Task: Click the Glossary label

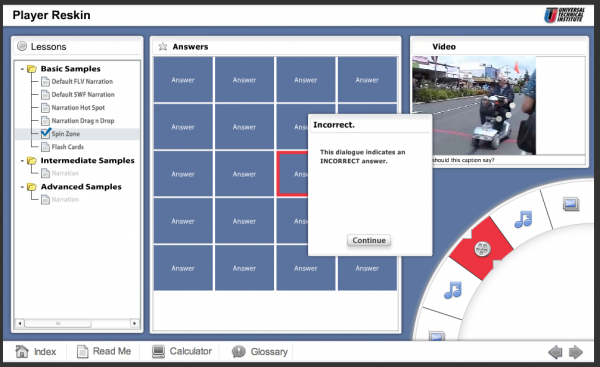Action: (x=269, y=352)
